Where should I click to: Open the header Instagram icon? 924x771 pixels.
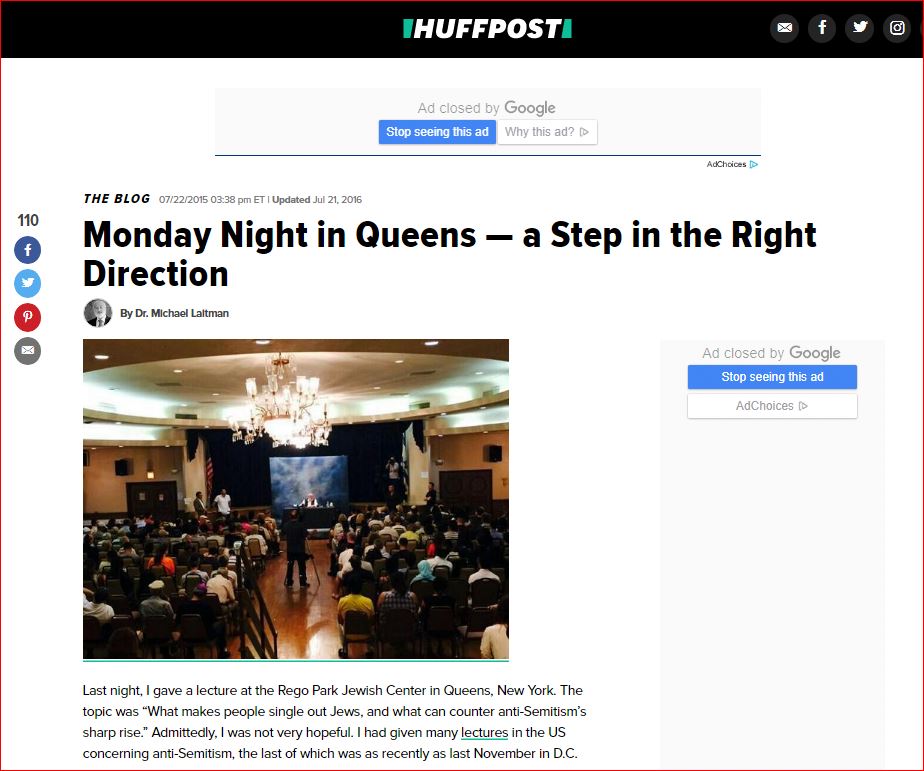(x=897, y=28)
